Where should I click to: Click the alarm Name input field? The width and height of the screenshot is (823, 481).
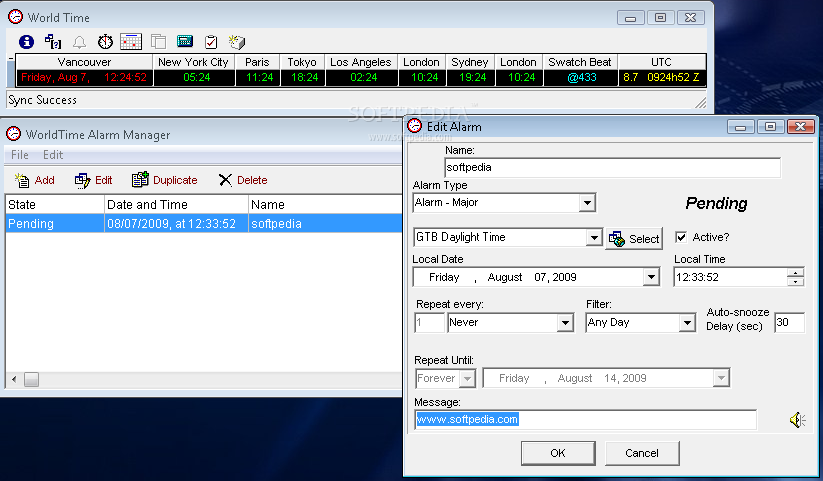(612, 168)
